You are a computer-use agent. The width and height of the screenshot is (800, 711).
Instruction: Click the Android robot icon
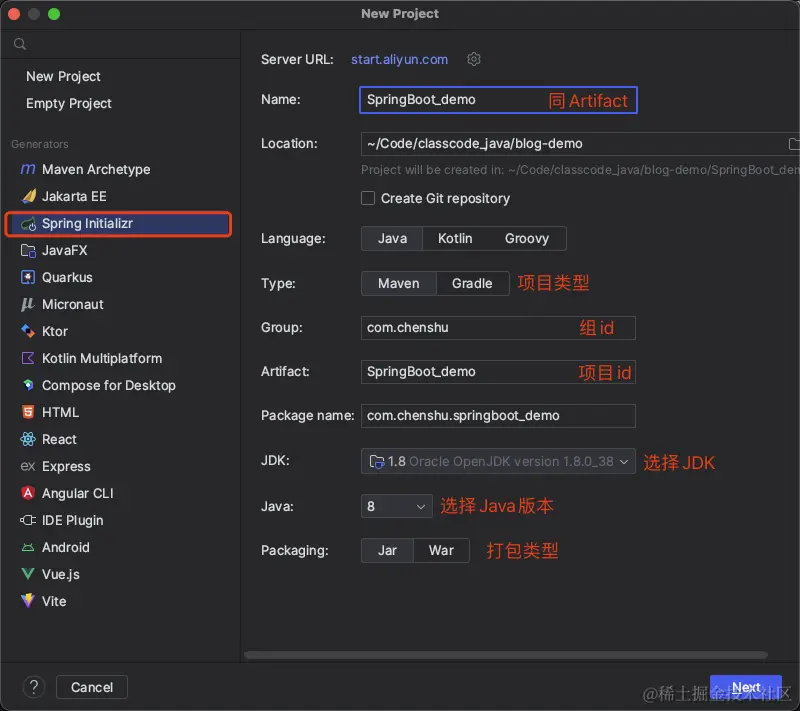pos(28,547)
